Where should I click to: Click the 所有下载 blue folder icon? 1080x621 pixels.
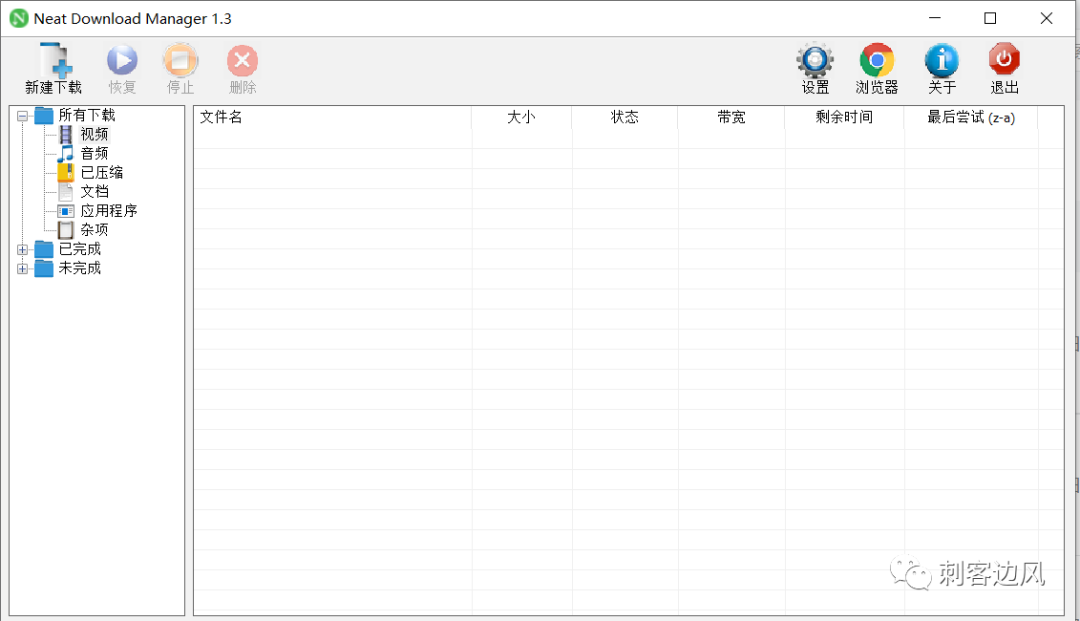point(44,115)
